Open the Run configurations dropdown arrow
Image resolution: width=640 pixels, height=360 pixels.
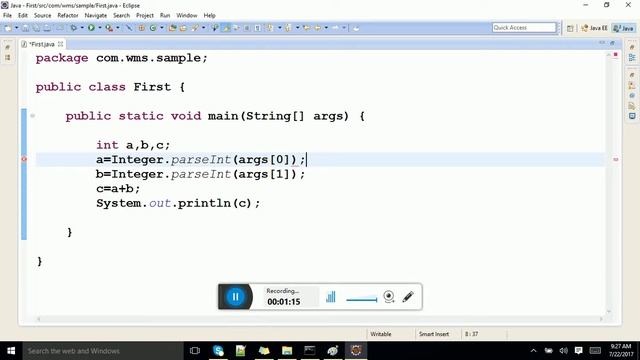coord(100,28)
